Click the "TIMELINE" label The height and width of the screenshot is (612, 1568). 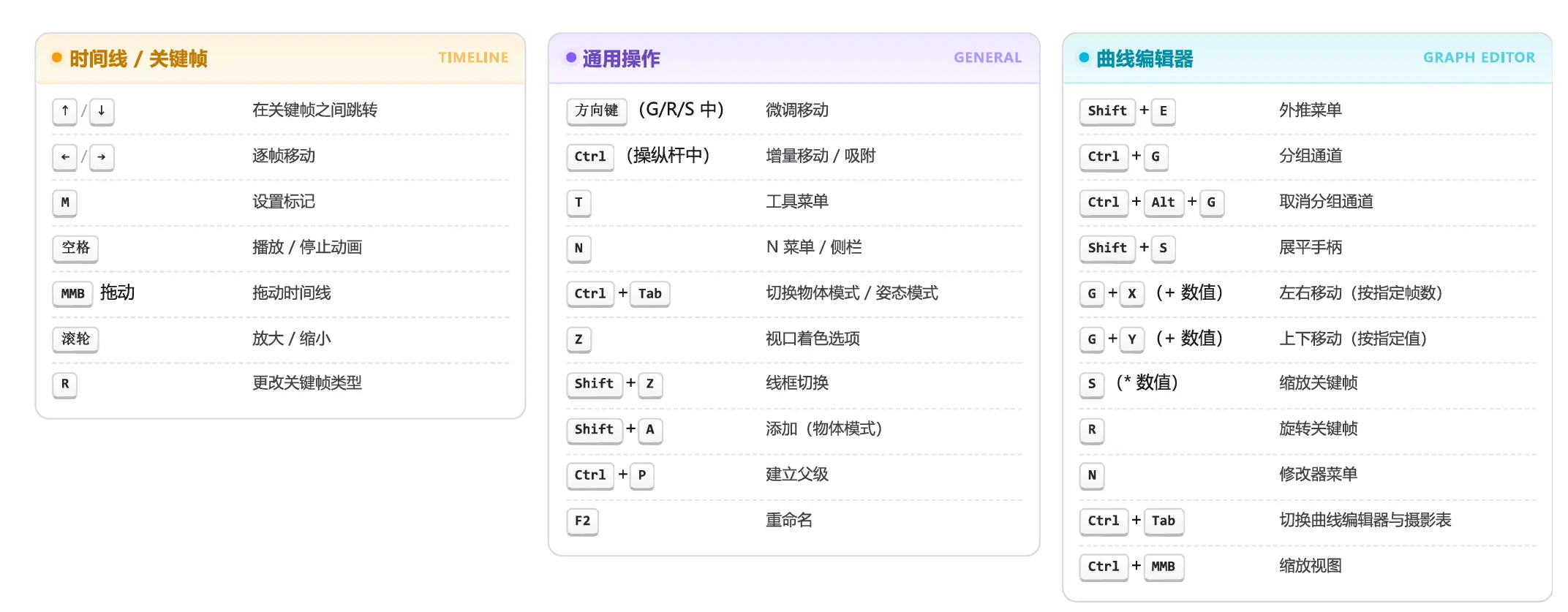473,58
